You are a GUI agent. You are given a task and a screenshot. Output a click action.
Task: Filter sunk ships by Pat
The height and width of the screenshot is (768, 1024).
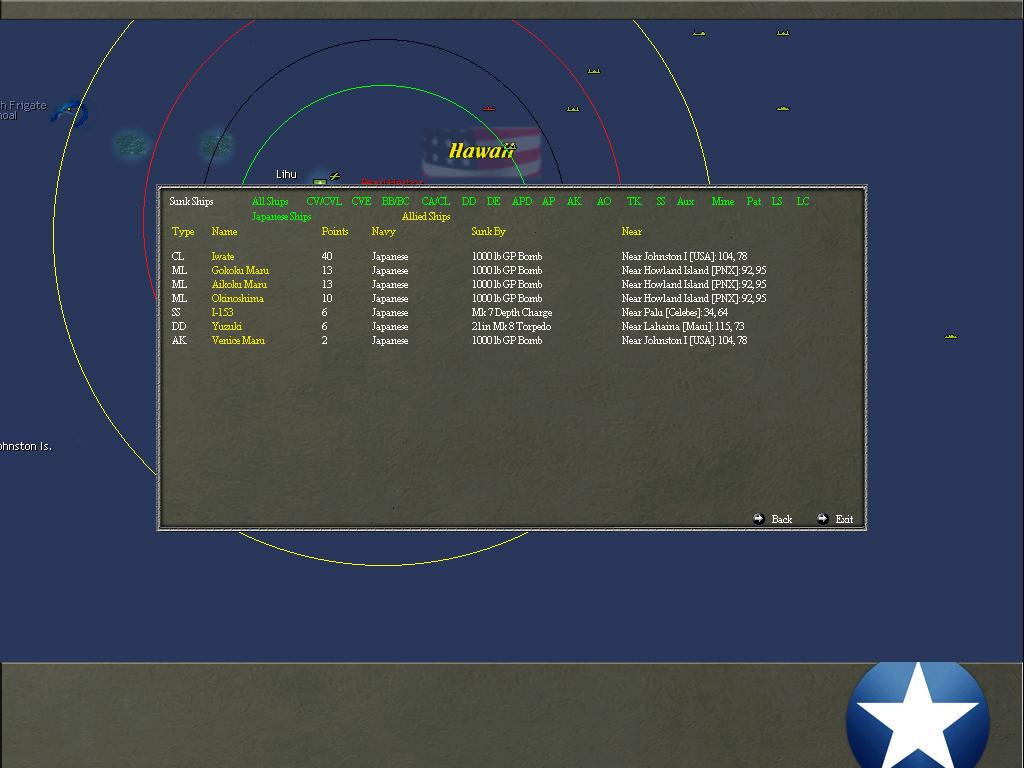click(x=754, y=202)
